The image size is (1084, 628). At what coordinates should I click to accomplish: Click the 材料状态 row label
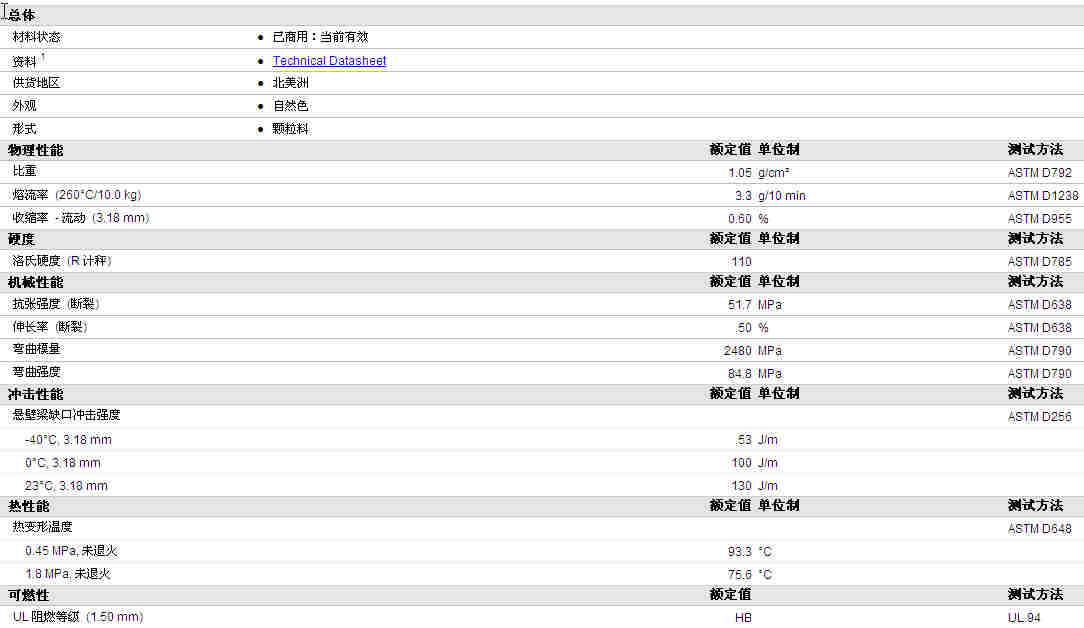click(x=36, y=37)
